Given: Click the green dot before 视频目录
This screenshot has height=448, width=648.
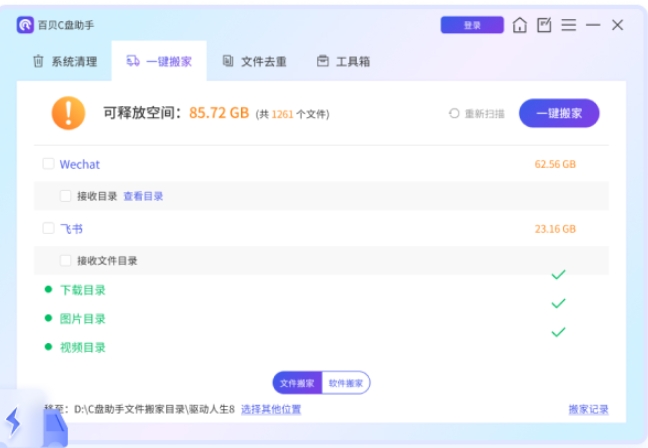Looking at the screenshot, I should [x=48, y=347].
